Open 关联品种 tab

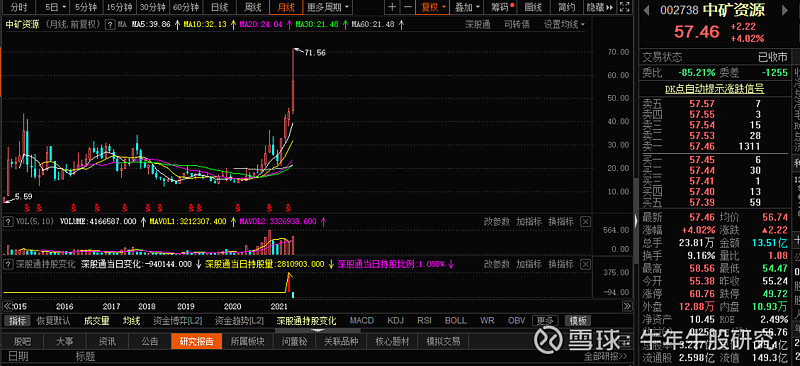(341, 341)
